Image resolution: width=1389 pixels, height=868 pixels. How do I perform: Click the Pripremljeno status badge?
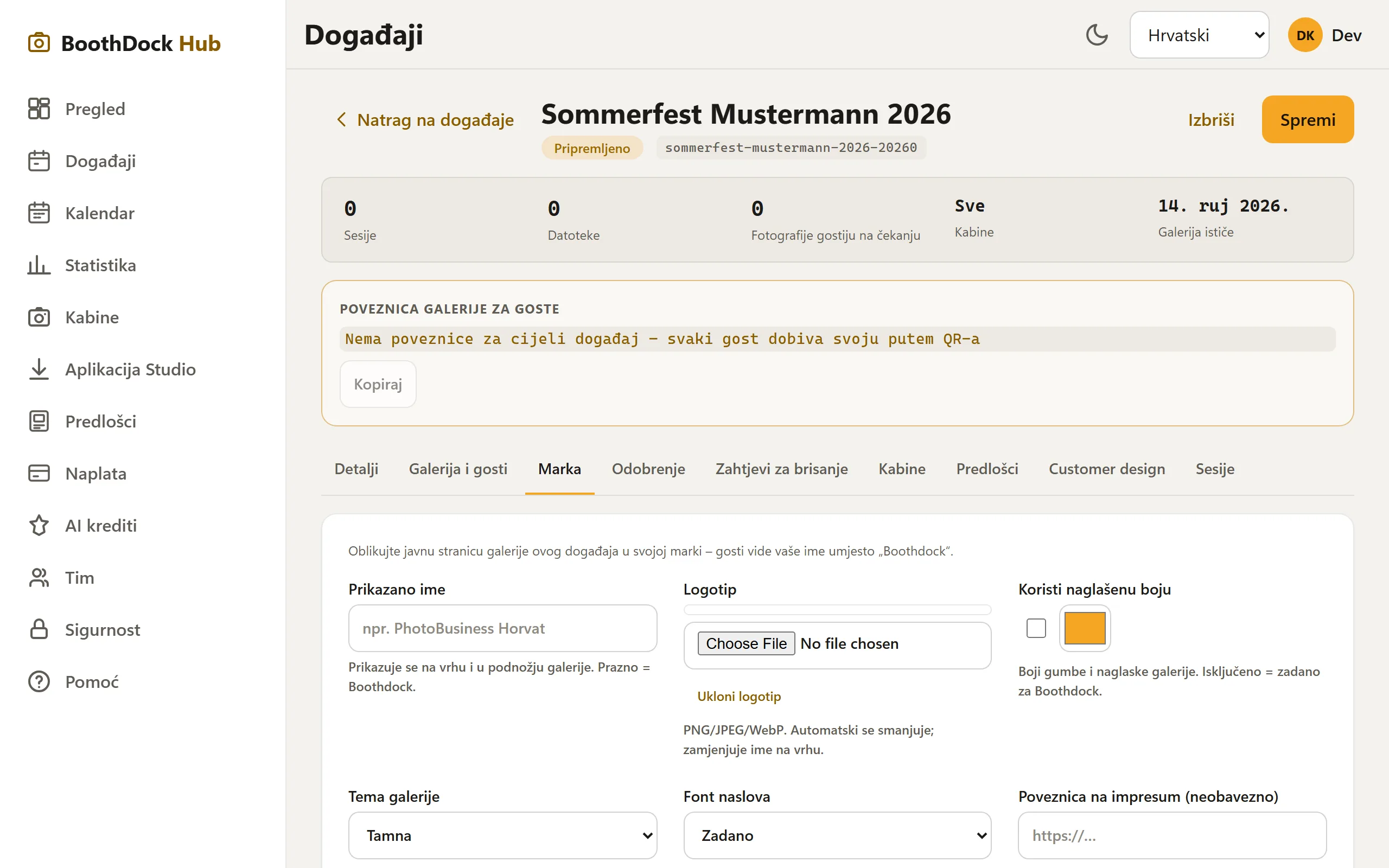click(x=592, y=148)
